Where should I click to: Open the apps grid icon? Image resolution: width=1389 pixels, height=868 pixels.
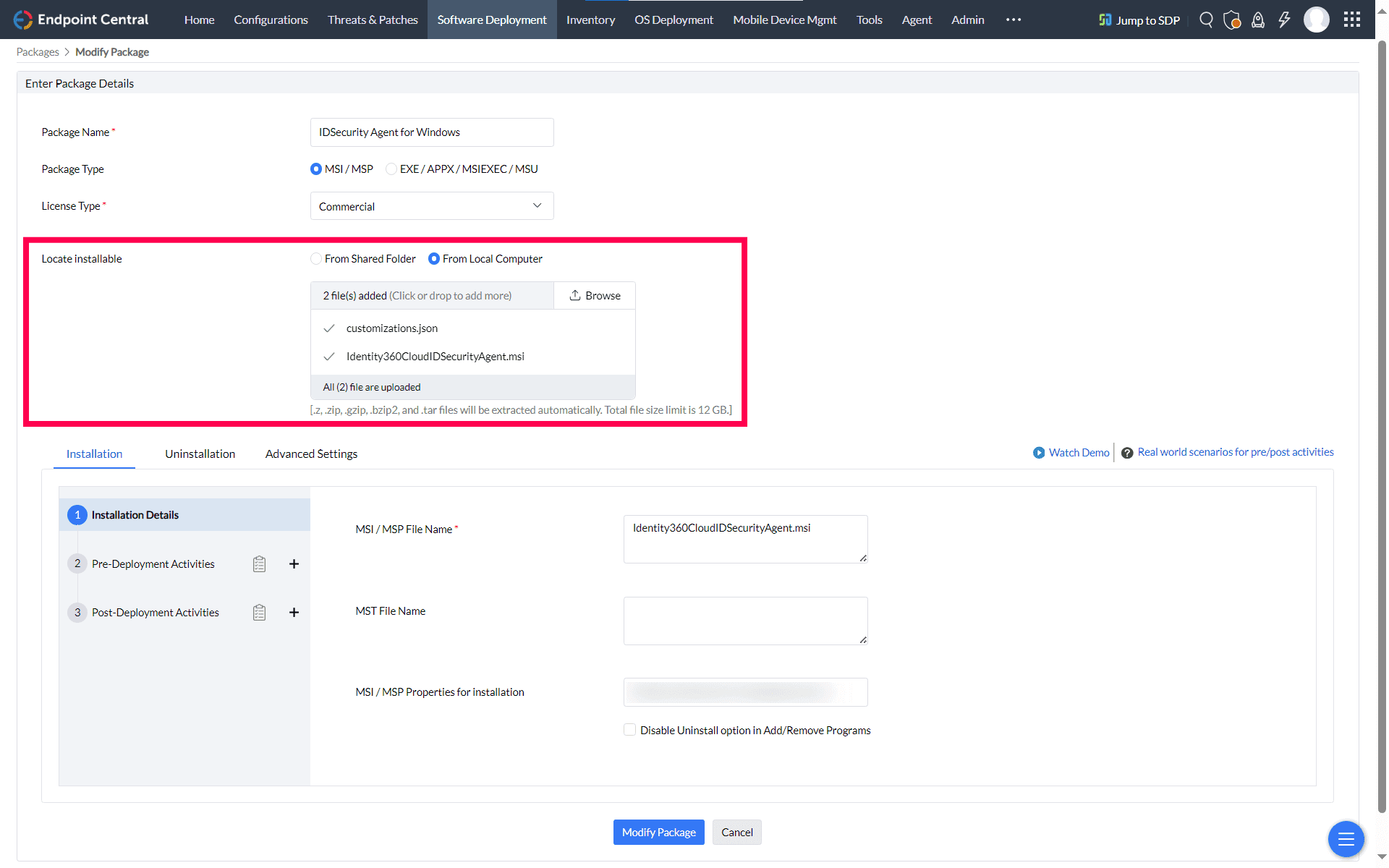coord(1351,20)
